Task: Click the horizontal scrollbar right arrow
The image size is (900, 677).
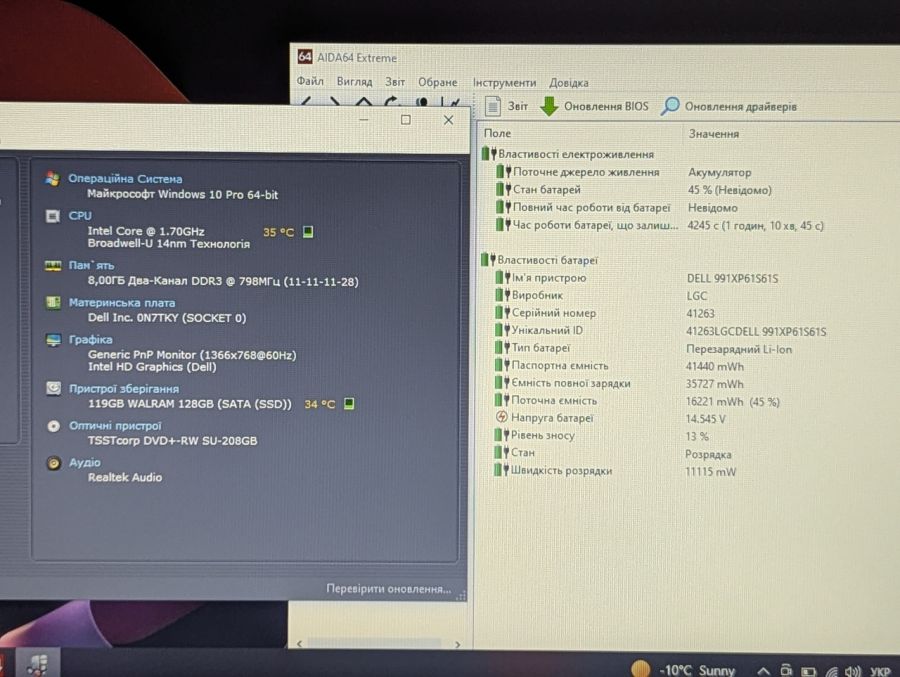Action: coord(457,644)
